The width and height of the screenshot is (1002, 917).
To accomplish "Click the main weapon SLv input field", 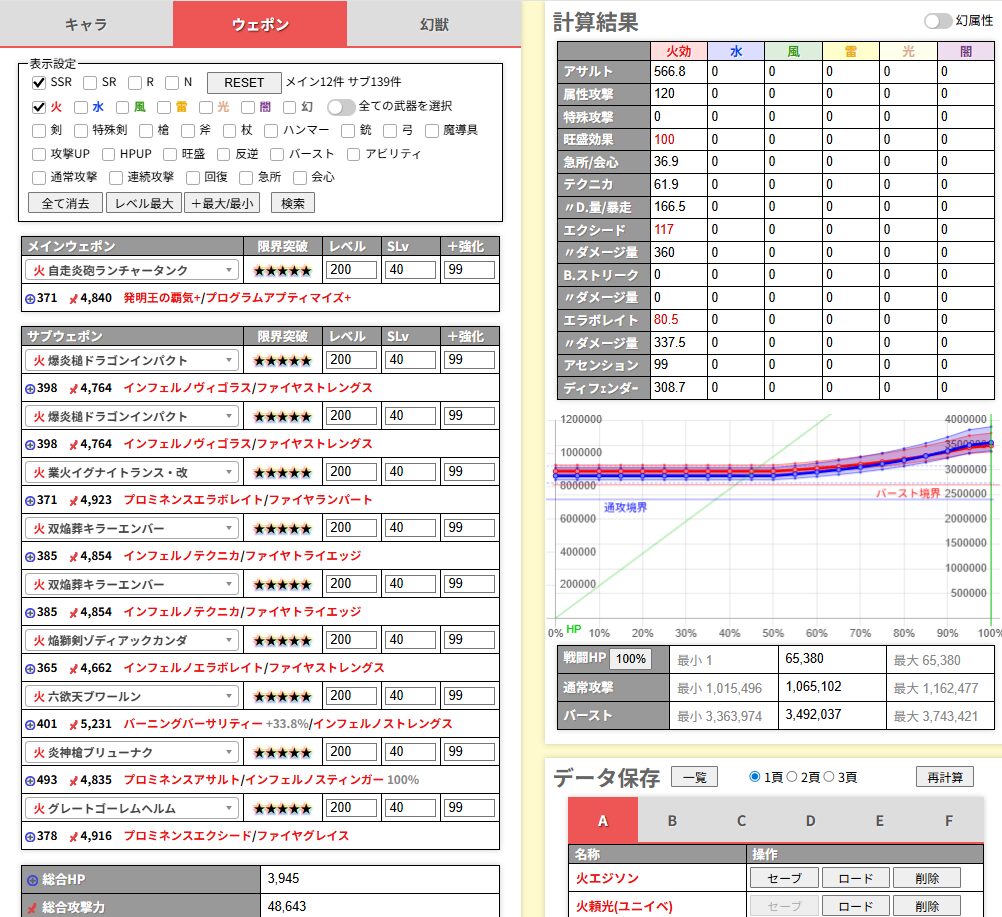I will pos(410,270).
